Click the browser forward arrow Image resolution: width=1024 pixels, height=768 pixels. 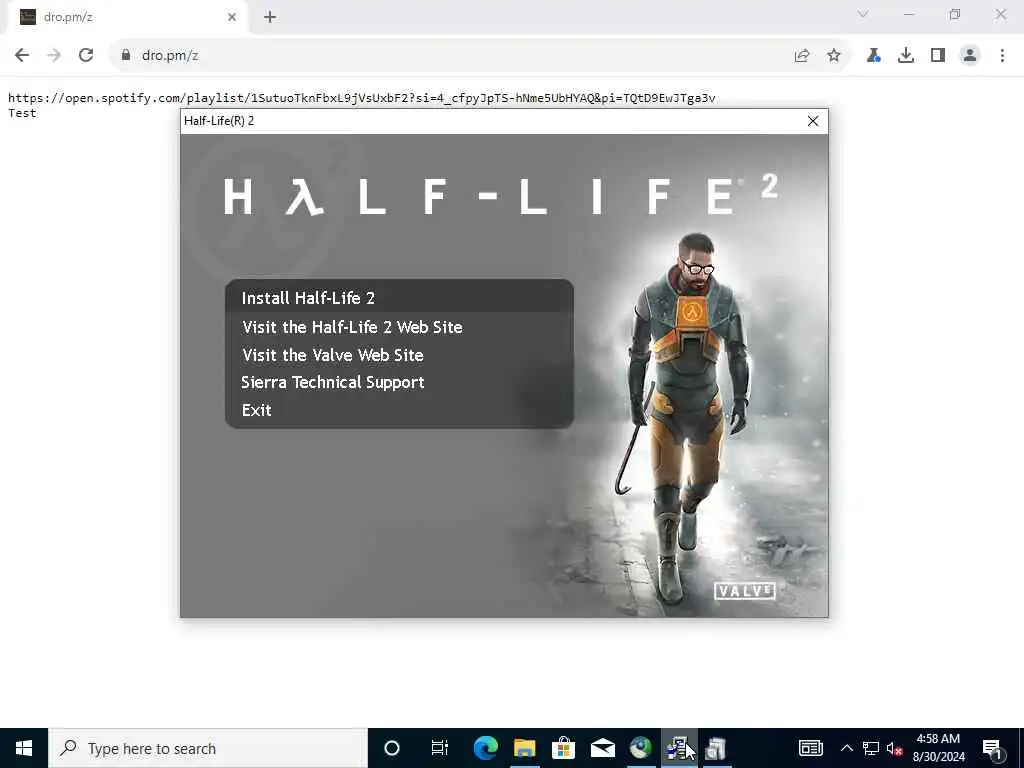pyautogui.click(x=54, y=56)
